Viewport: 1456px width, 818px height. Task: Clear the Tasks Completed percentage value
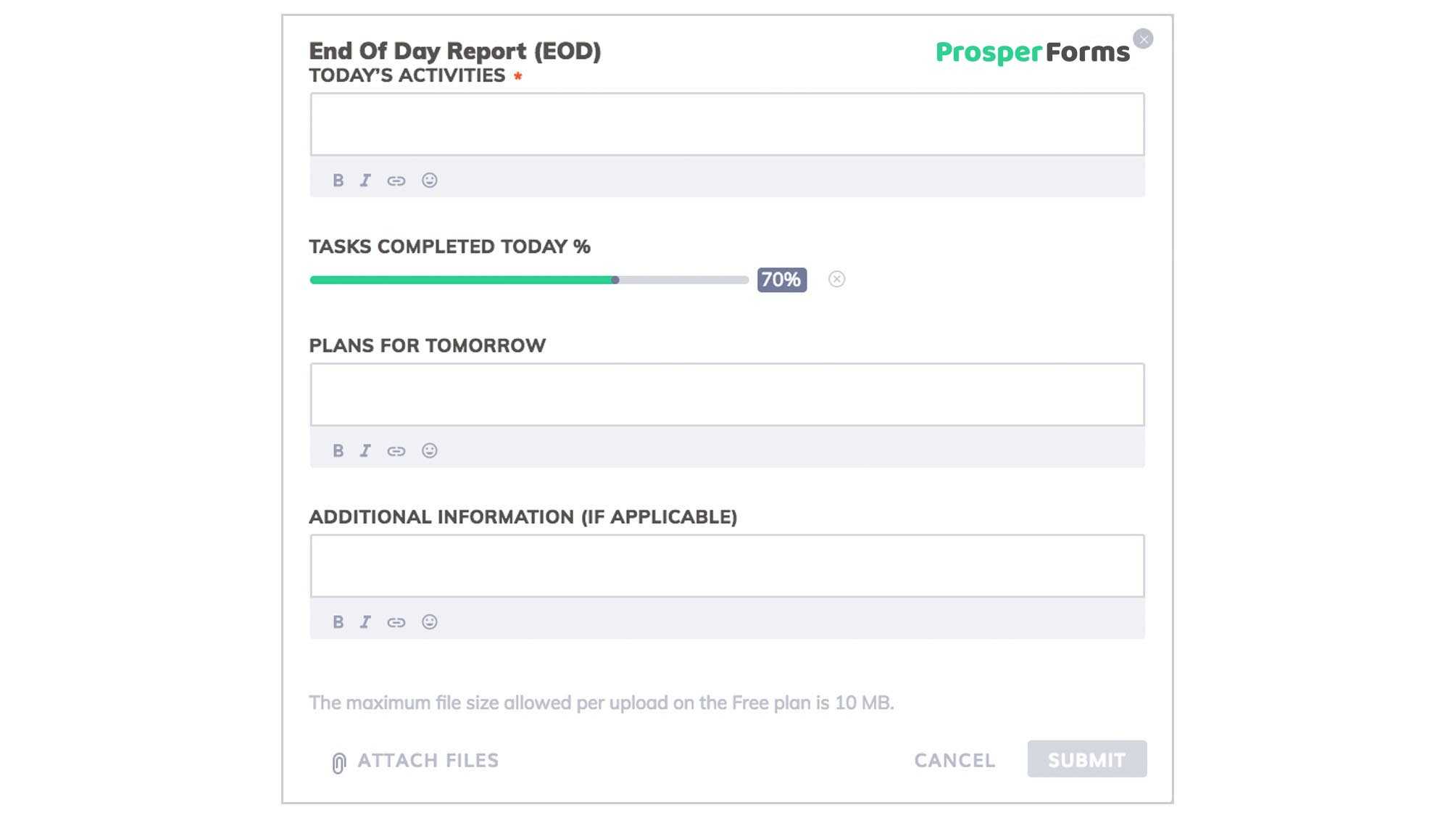click(x=836, y=279)
